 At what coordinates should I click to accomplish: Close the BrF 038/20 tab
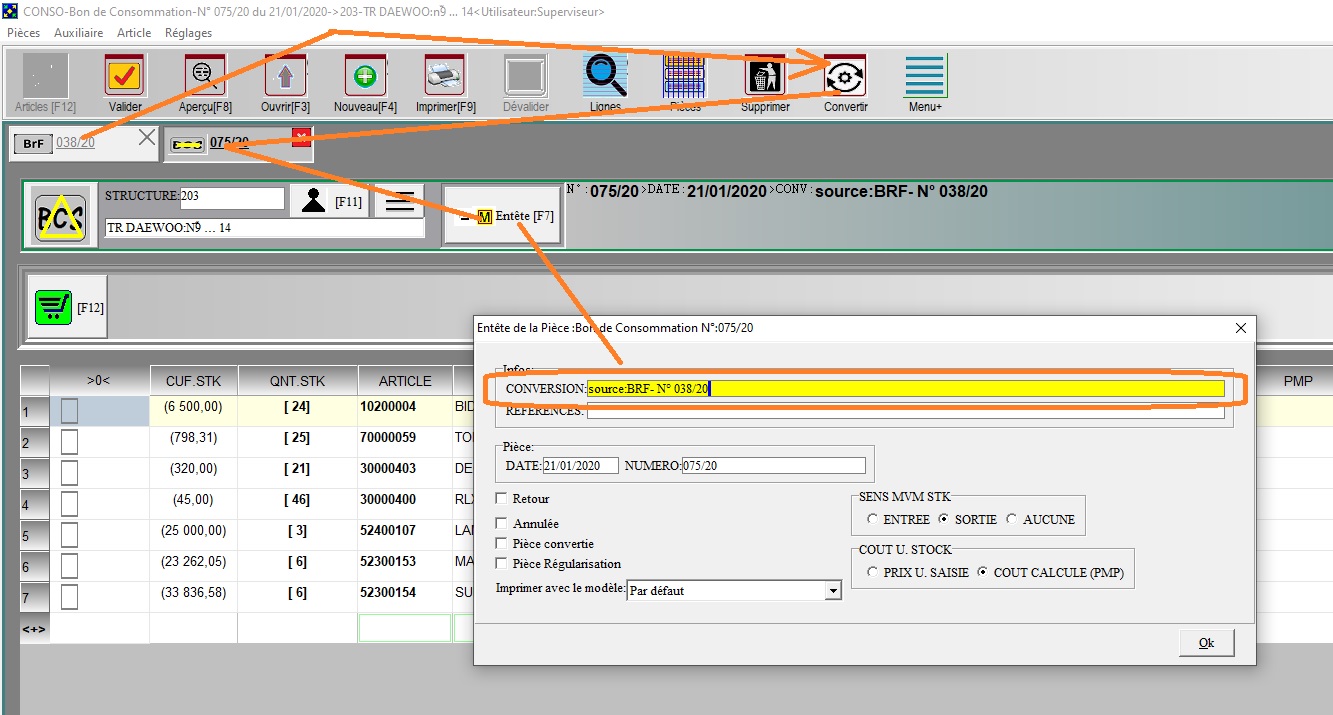(x=146, y=138)
